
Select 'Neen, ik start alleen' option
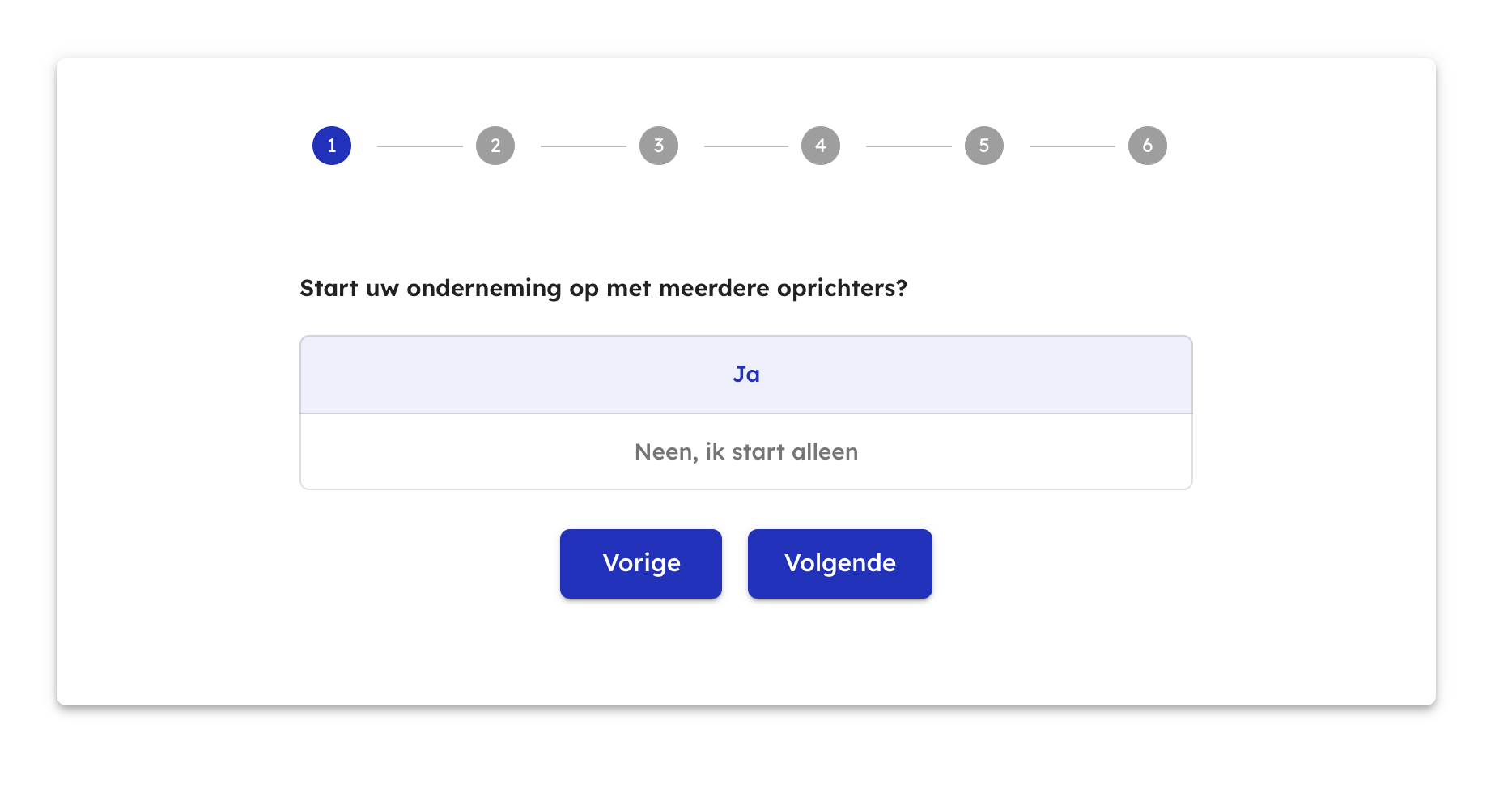click(x=746, y=451)
